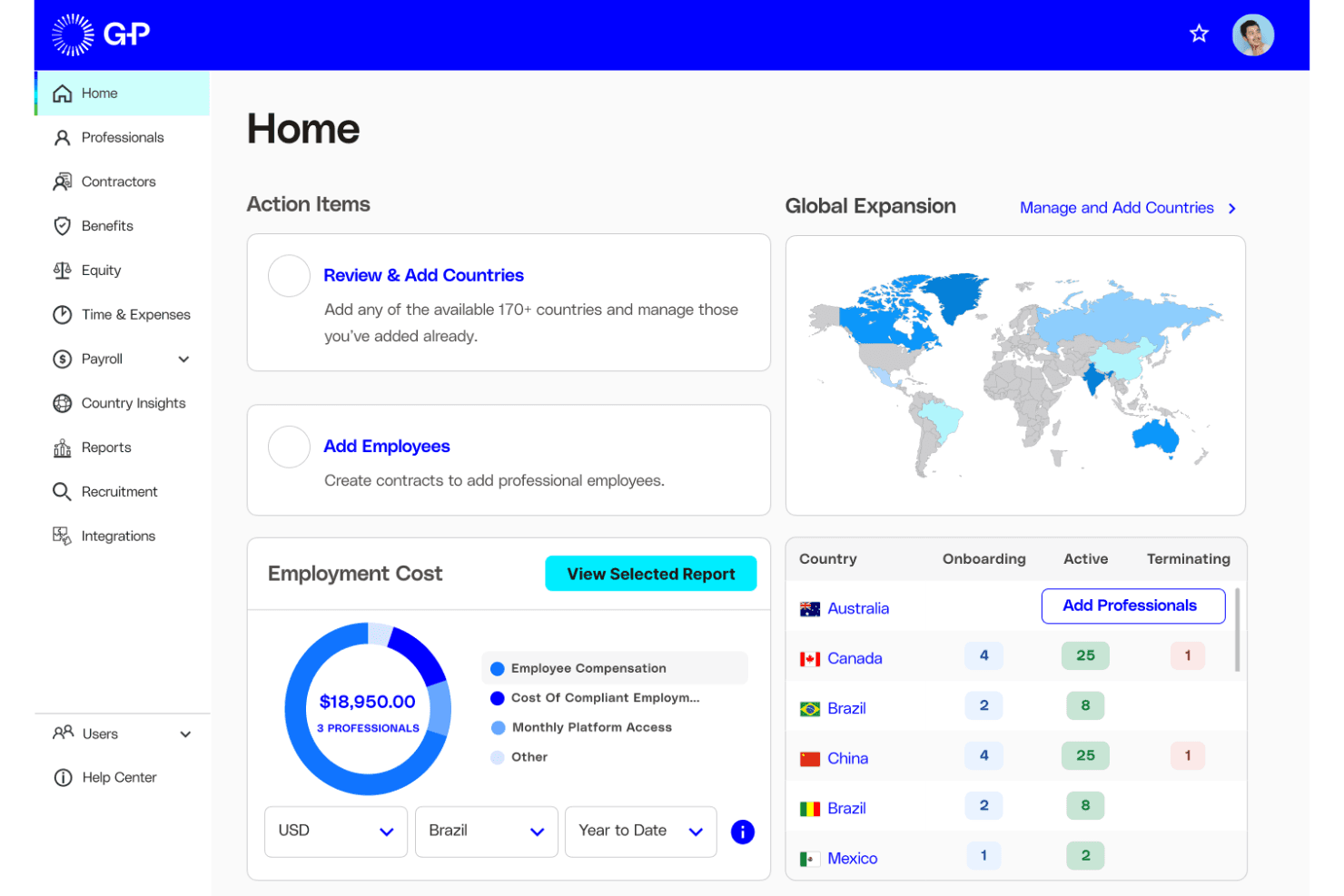Click the Country Insights globe icon
The height and width of the screenshot is (896, 1344).
(62, 403)
